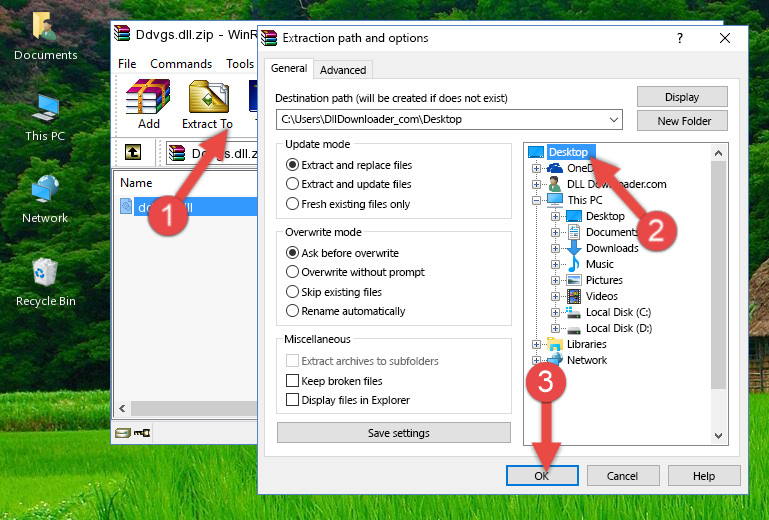
Task: Switch to the Advanced tab
Action: click(x=343, y=70)
